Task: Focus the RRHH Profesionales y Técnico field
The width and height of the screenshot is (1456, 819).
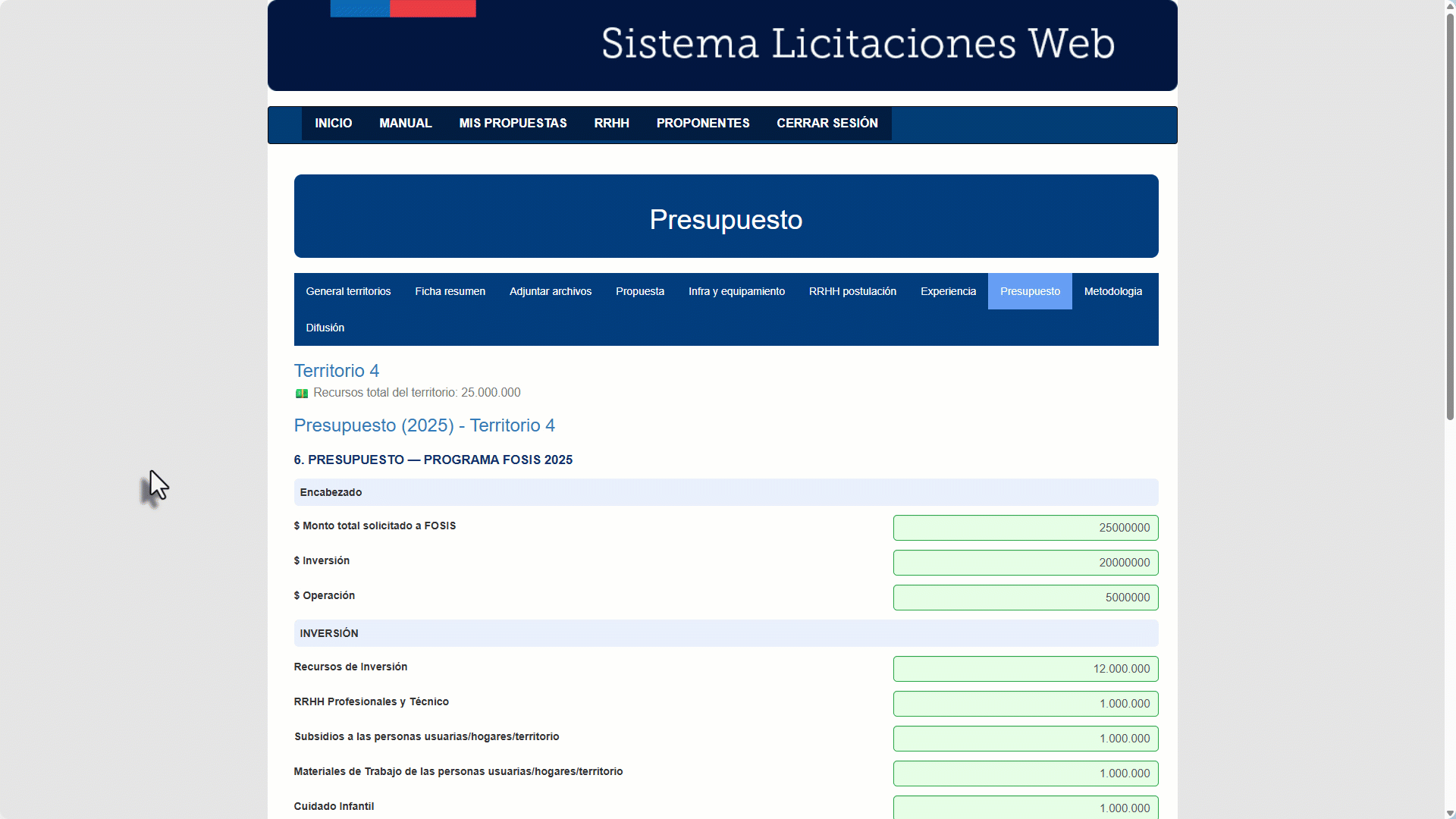Action: coord(1025,704)
